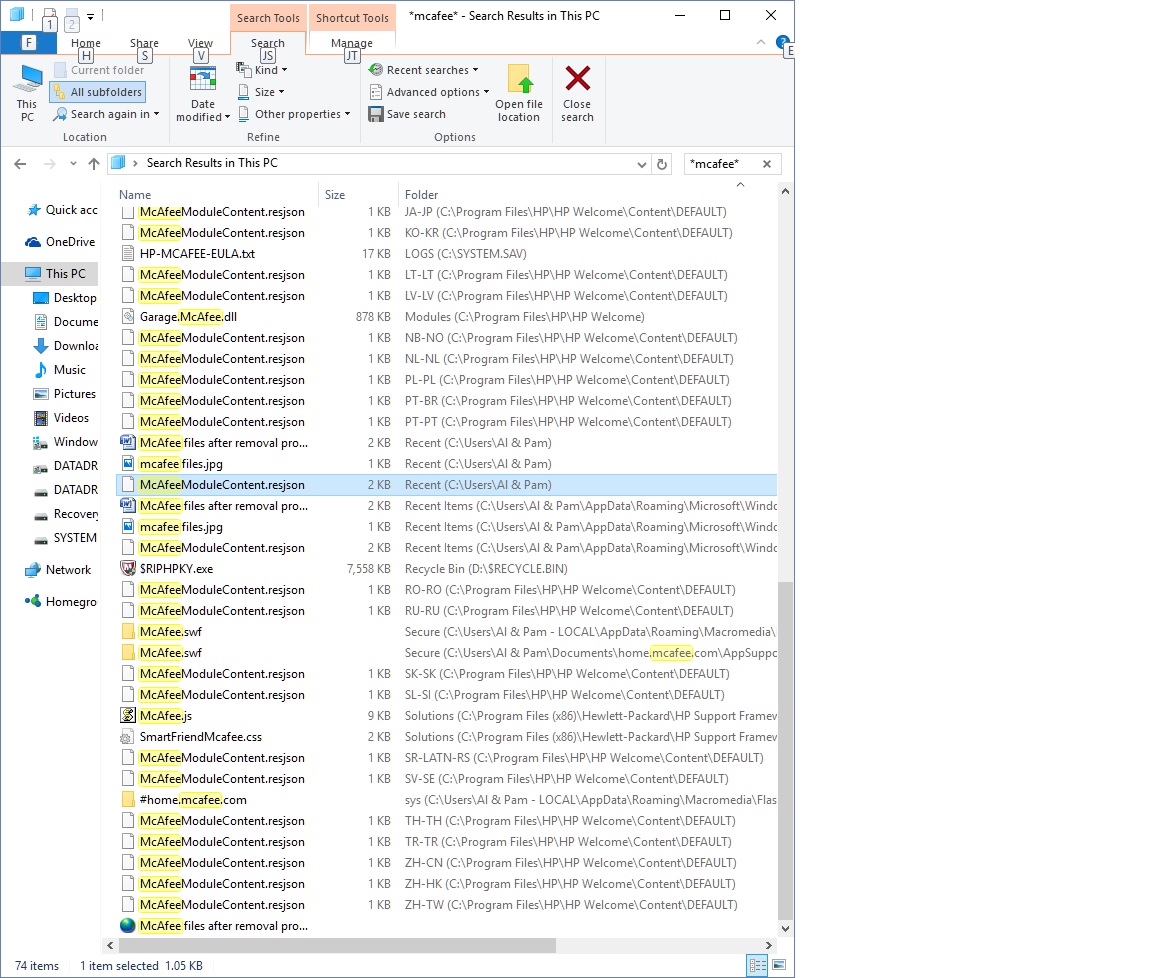Open Other properties dropdown
Viewport: 1152px width, 978px height.
coord(294,114)
